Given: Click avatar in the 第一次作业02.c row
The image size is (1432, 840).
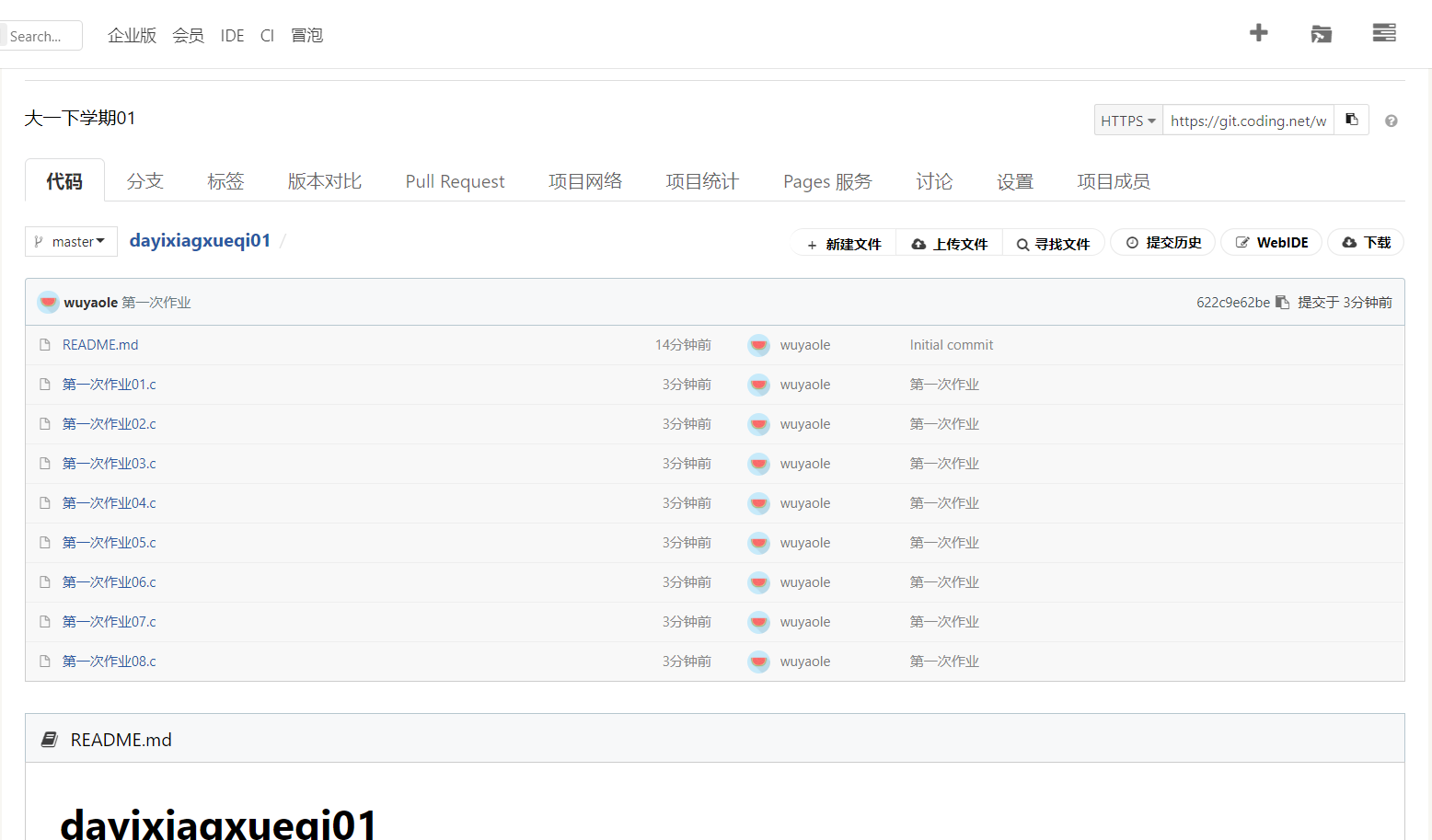Looking at the screenshot, I should [758, 424].
